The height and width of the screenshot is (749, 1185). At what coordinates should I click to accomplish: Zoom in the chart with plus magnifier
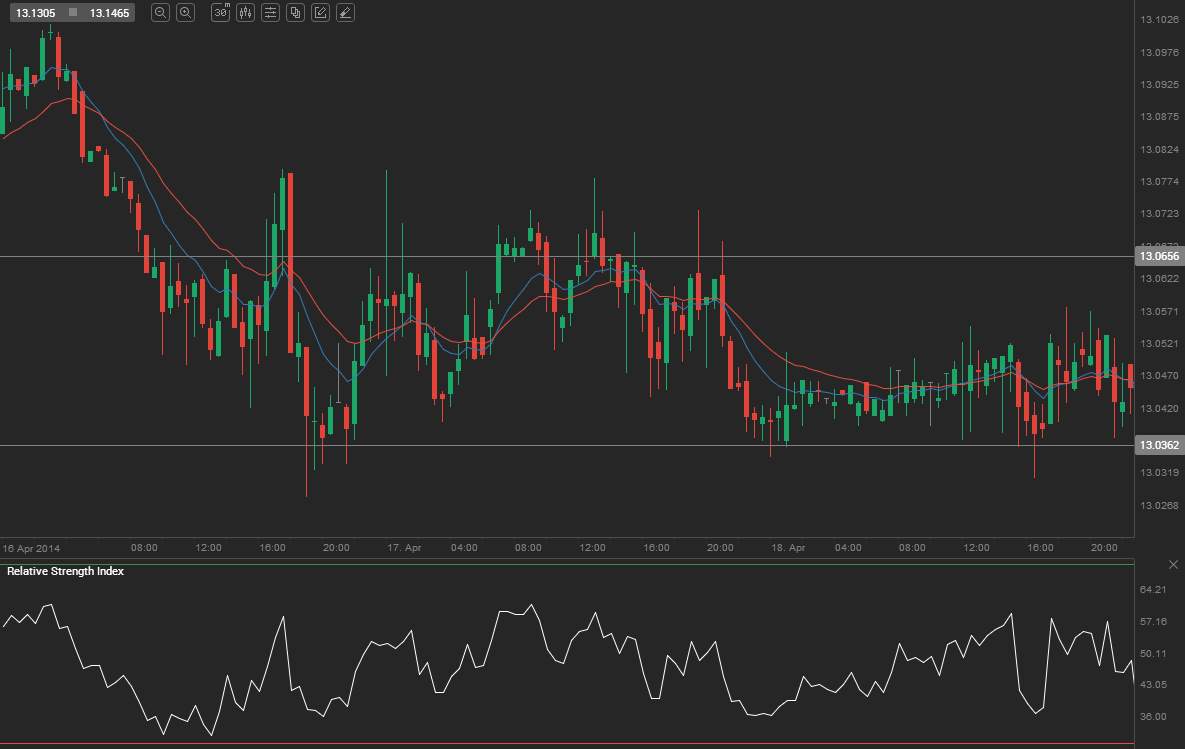185,13
